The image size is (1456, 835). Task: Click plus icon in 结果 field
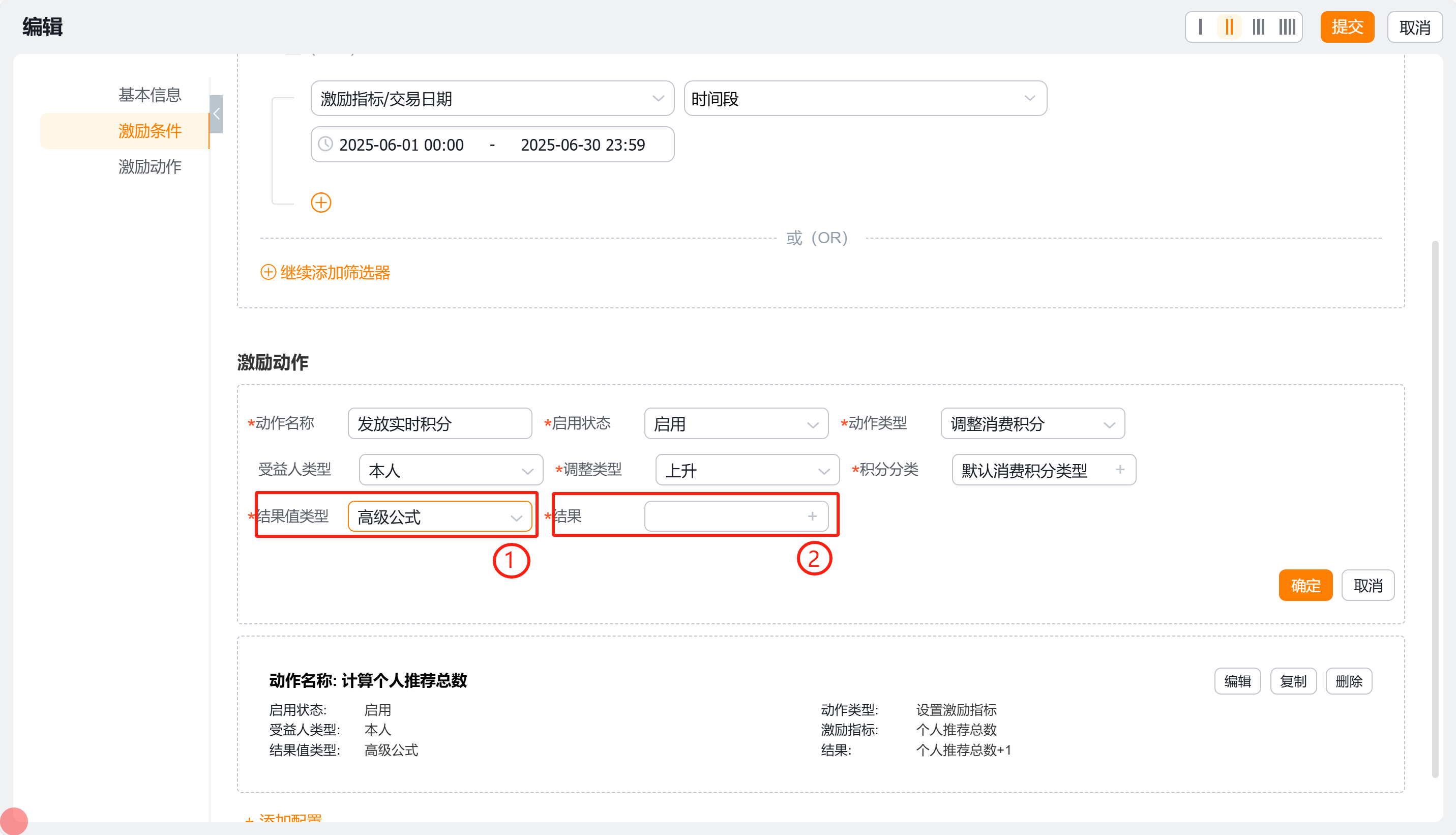[x=812, y=516]
